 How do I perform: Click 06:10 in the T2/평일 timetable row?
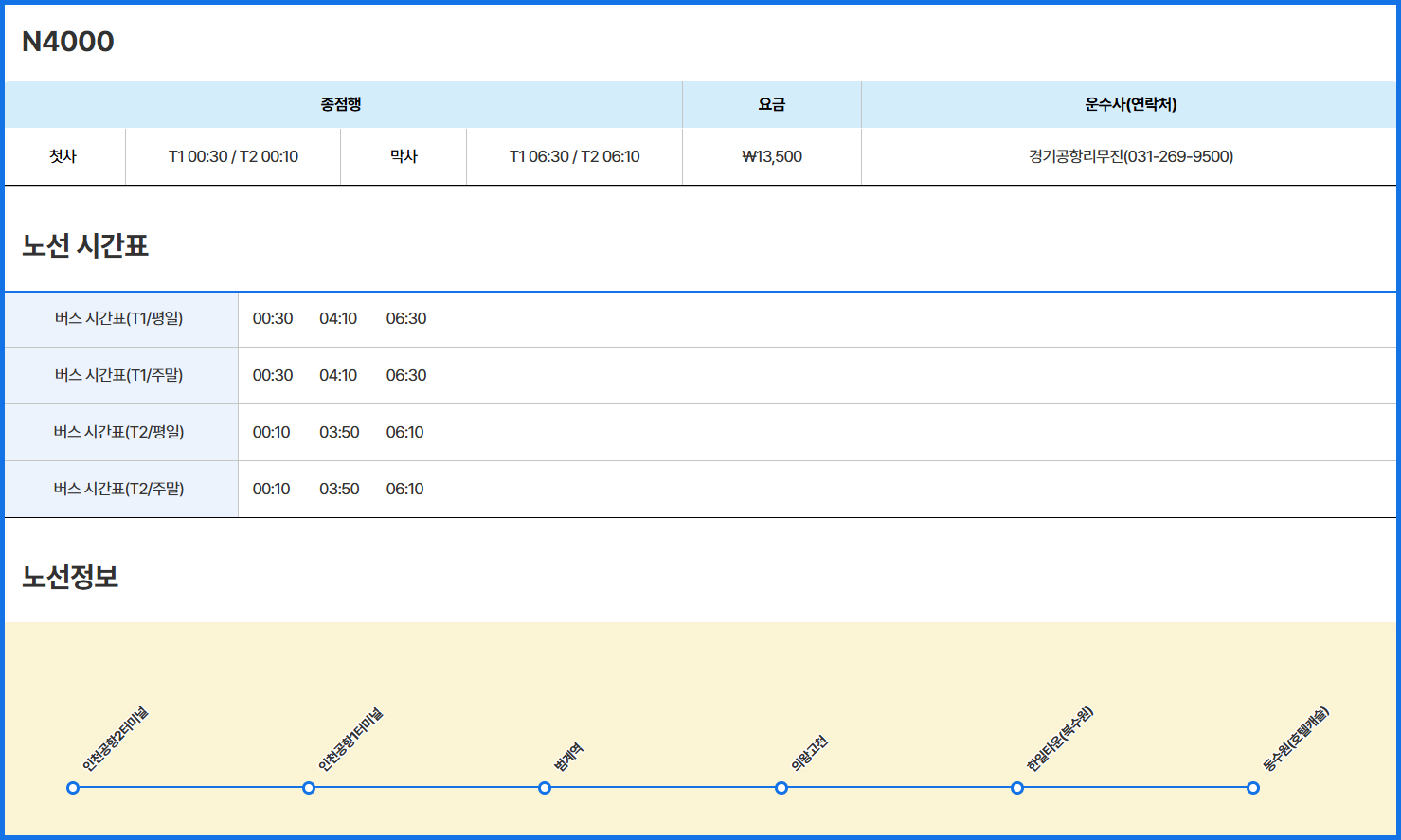(404, 433)
